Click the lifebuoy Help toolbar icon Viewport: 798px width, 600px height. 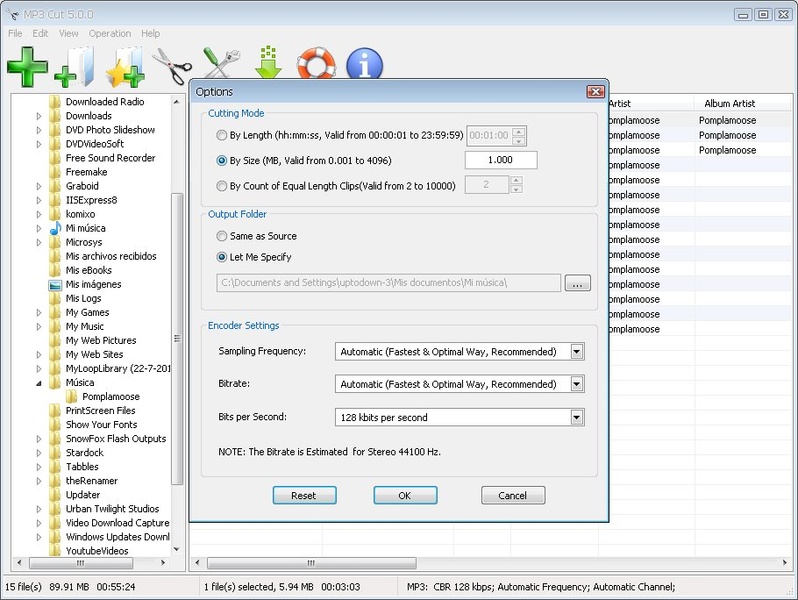[316, 63]
